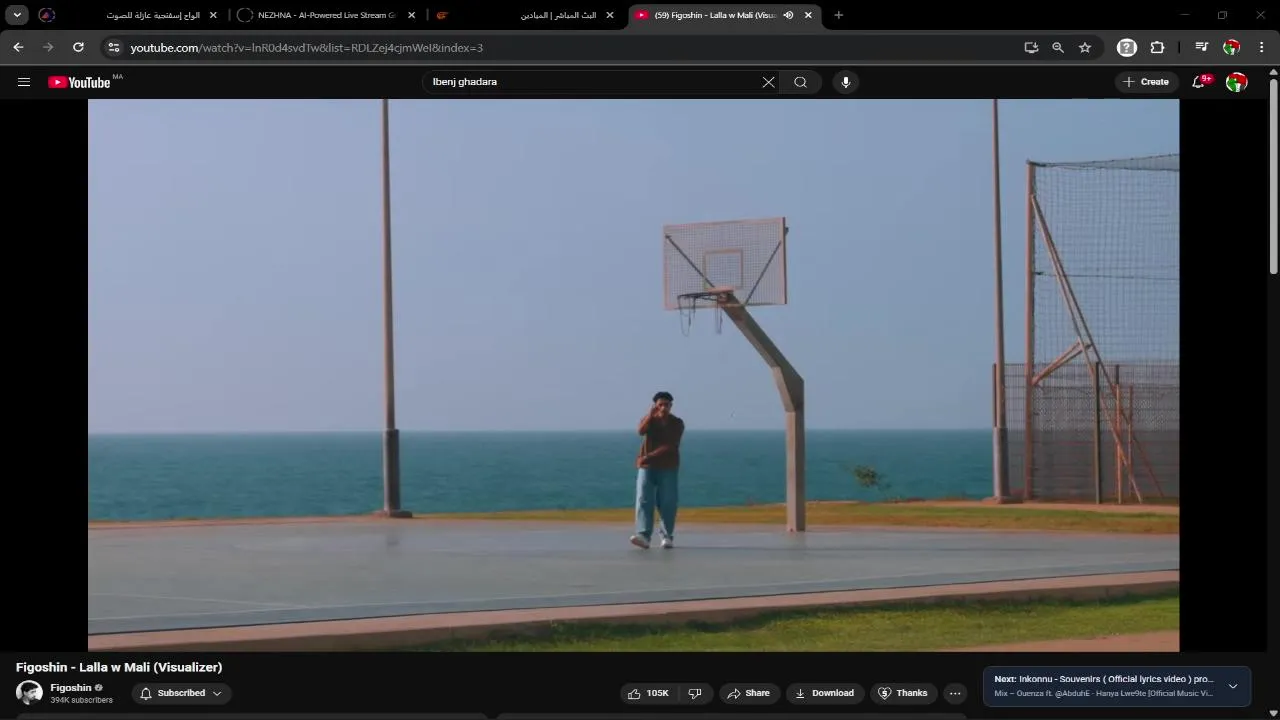The height and width of the screenshot is (720, 1280).
Task: Run search with the magnifier button
Action: pos(800,82)
